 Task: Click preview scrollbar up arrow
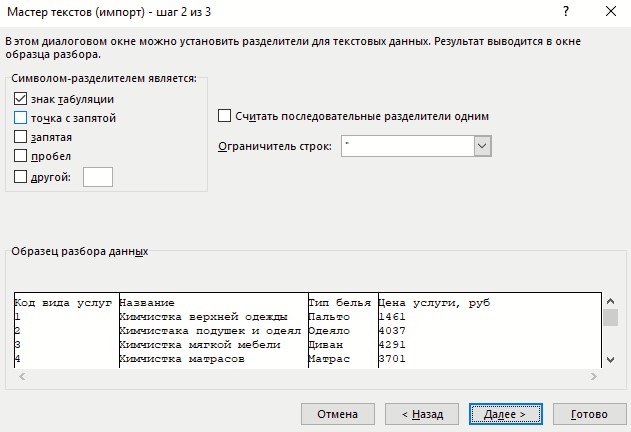point(610,301)
